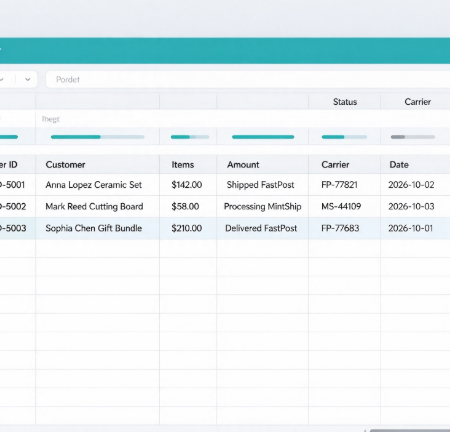Click the horizontal scrollbar thumb at the bottom
Image resolution: width=450 pixels, height=432 pixels.
[410, 430]
